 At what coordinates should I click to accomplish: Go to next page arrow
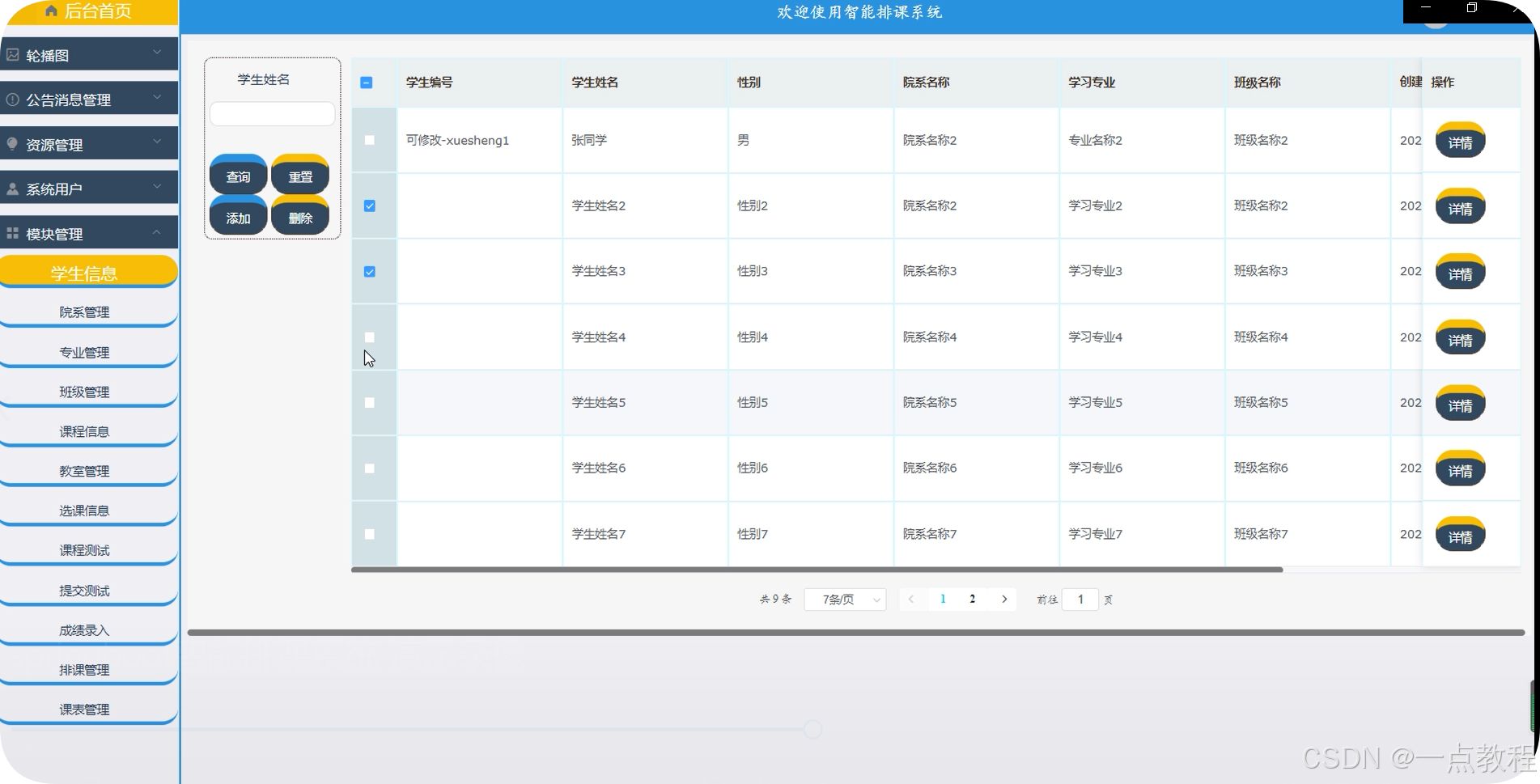[1004, 600]
